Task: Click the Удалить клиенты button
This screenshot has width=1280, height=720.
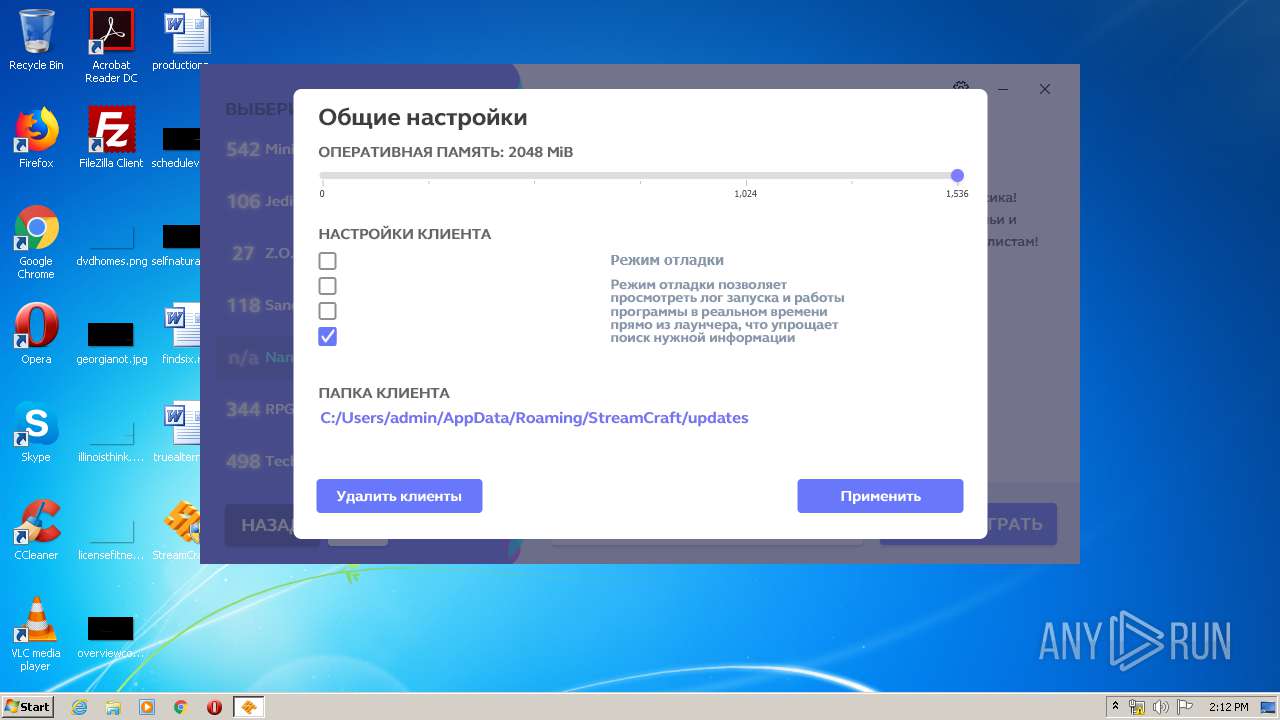Action: pos(399,496)
